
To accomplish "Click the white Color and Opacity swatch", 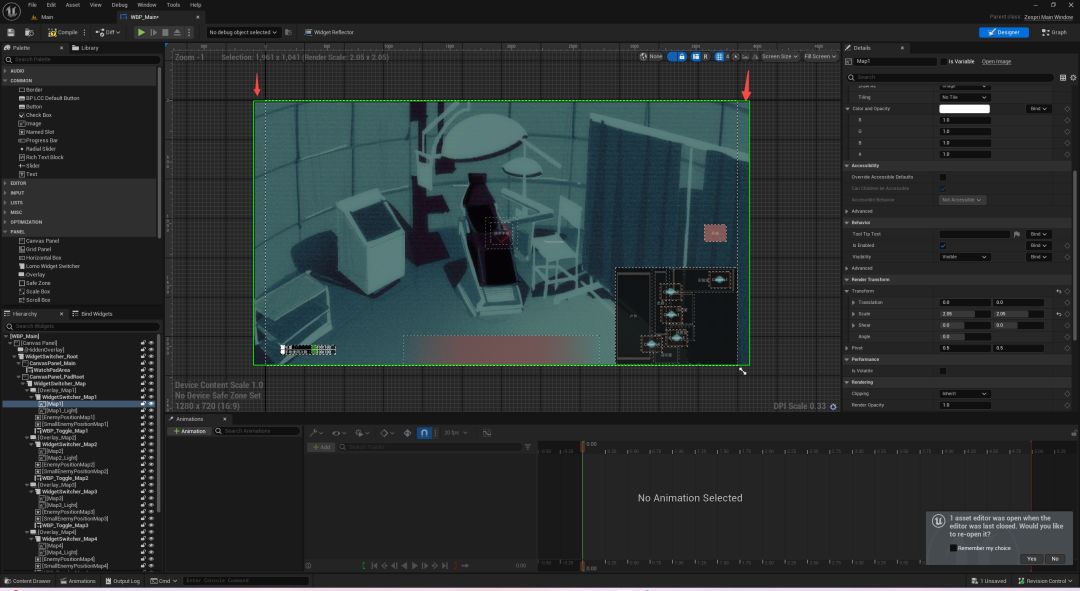I will point(964,108).
